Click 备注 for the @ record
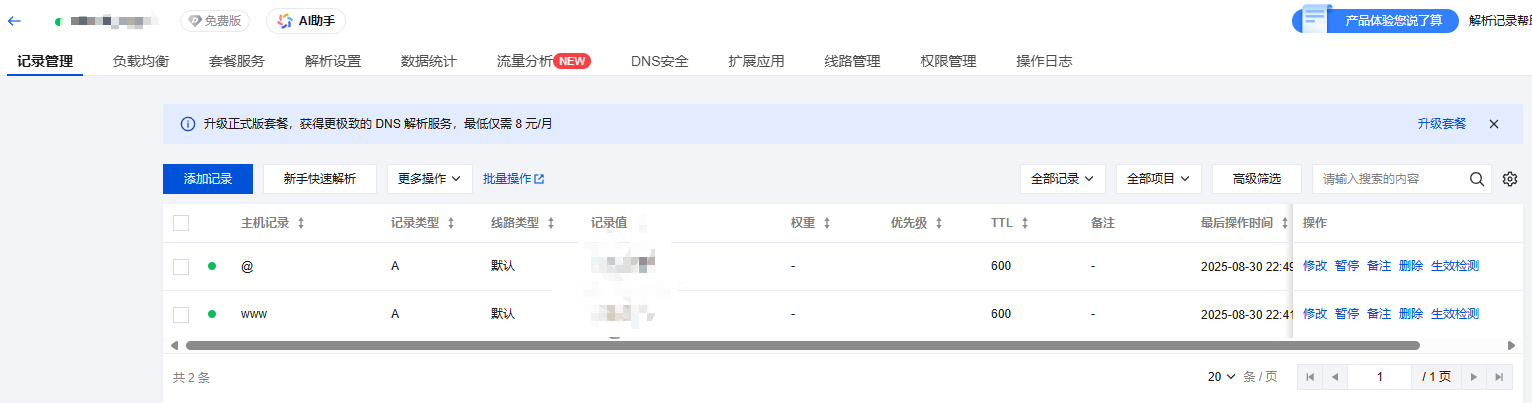Image resolution: width=1532 pixels, height=403 pixels. tap(1379, 266)
